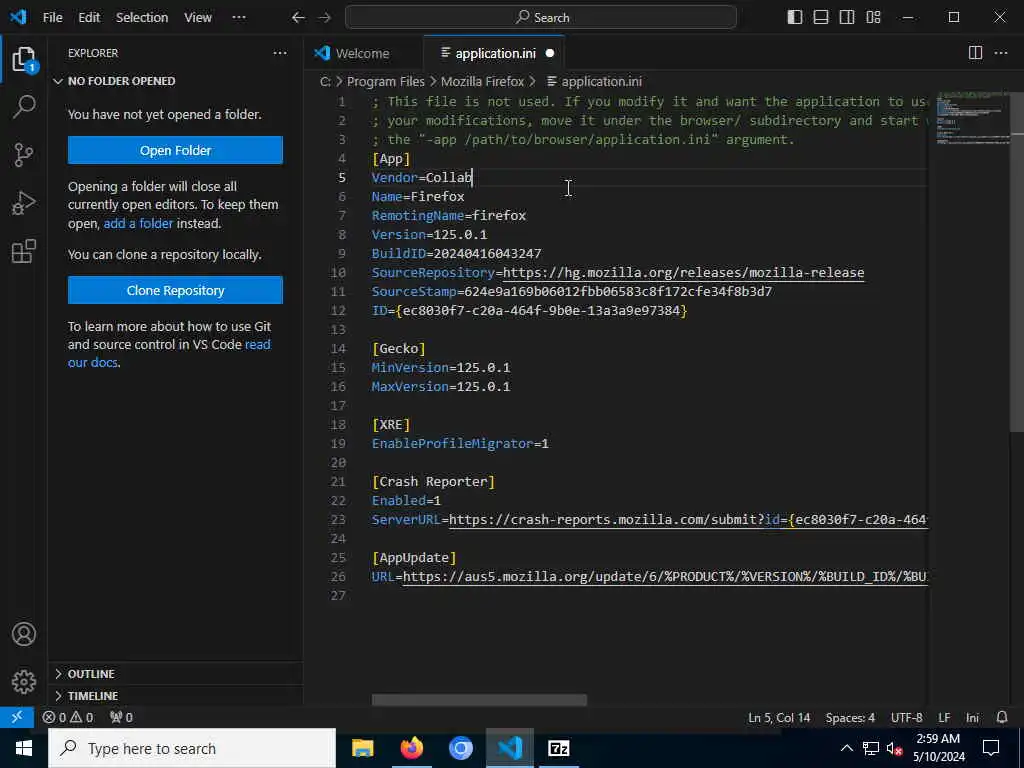
Task: Click the vertical editor scrollbar
Action: (x=1017, y=261)
